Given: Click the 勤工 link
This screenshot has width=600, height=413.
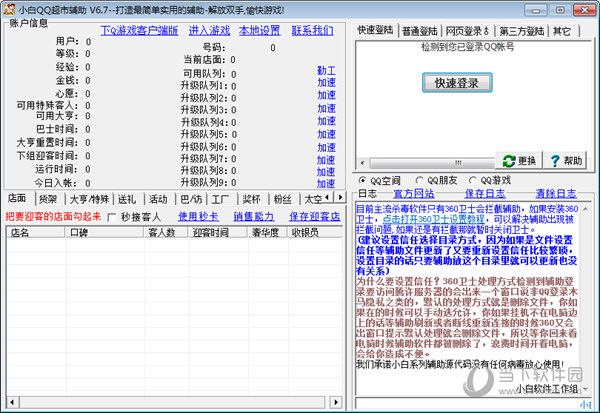Looking at the screenshot, I should point(326,70).
